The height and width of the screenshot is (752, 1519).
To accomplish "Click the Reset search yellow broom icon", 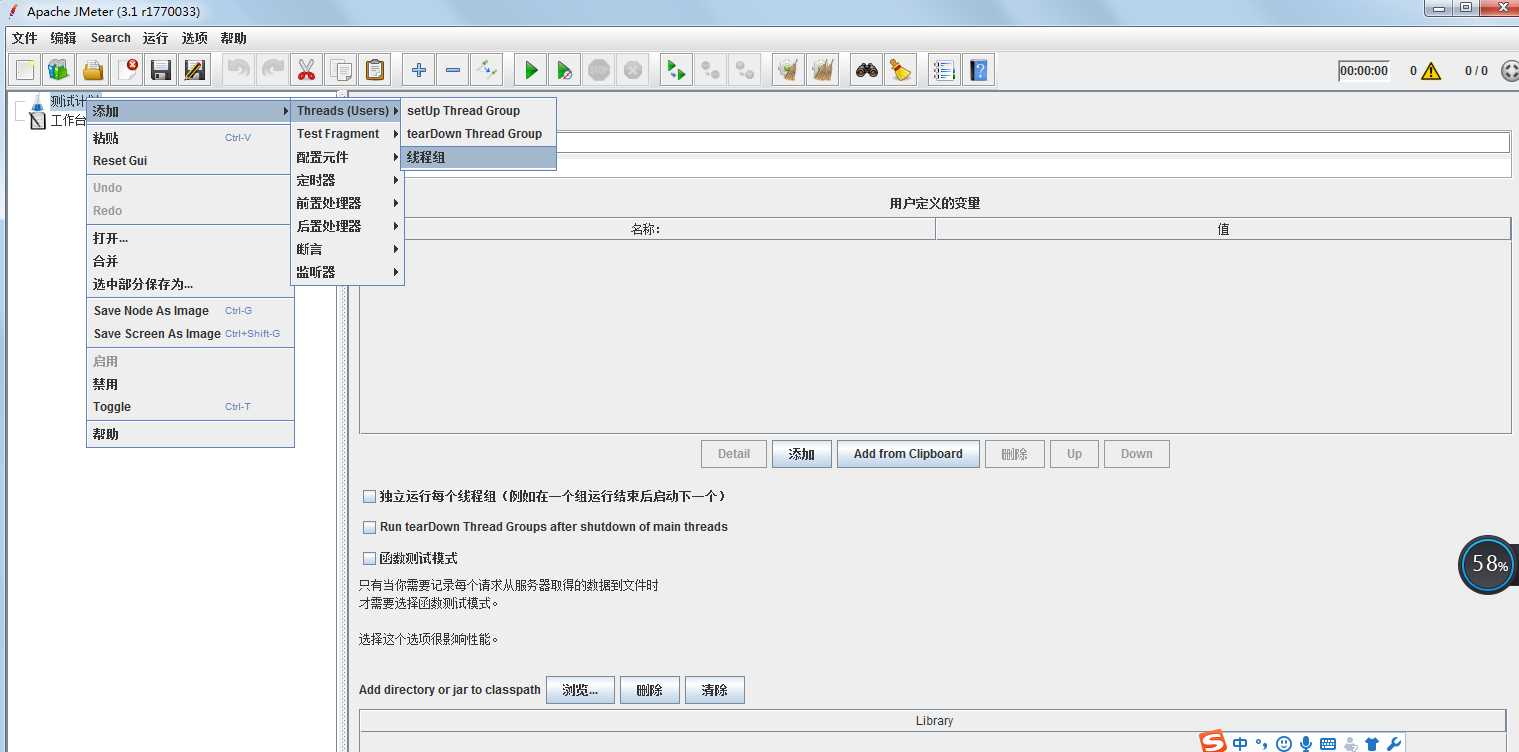I will [901, 70].
